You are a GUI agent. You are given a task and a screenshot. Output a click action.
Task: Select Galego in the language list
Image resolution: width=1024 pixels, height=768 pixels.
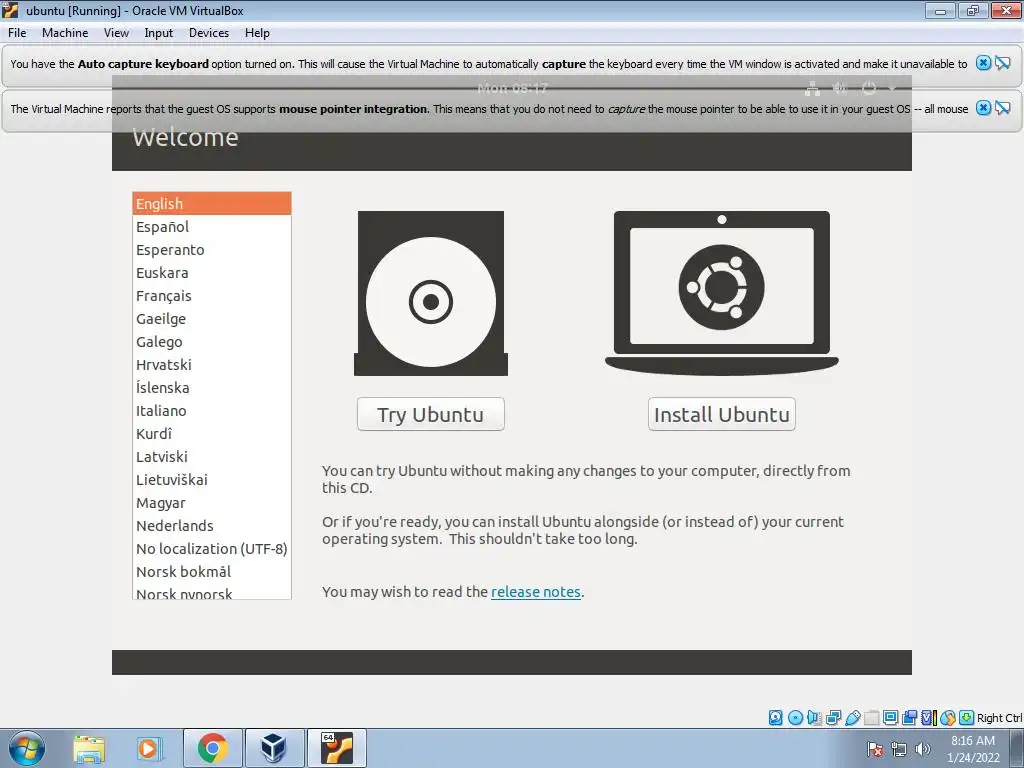click(x=212, y=342)
